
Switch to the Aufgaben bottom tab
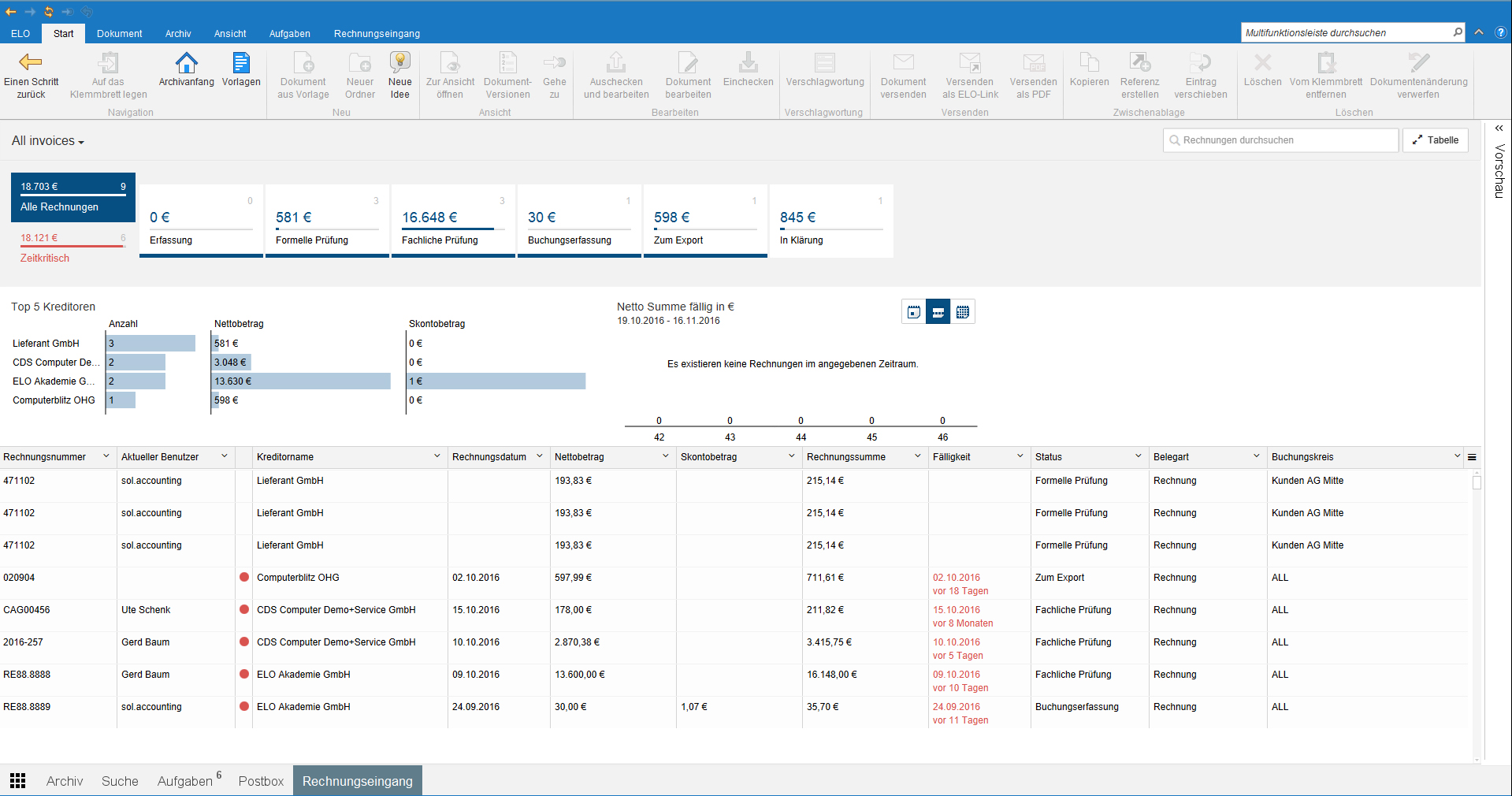185,781
